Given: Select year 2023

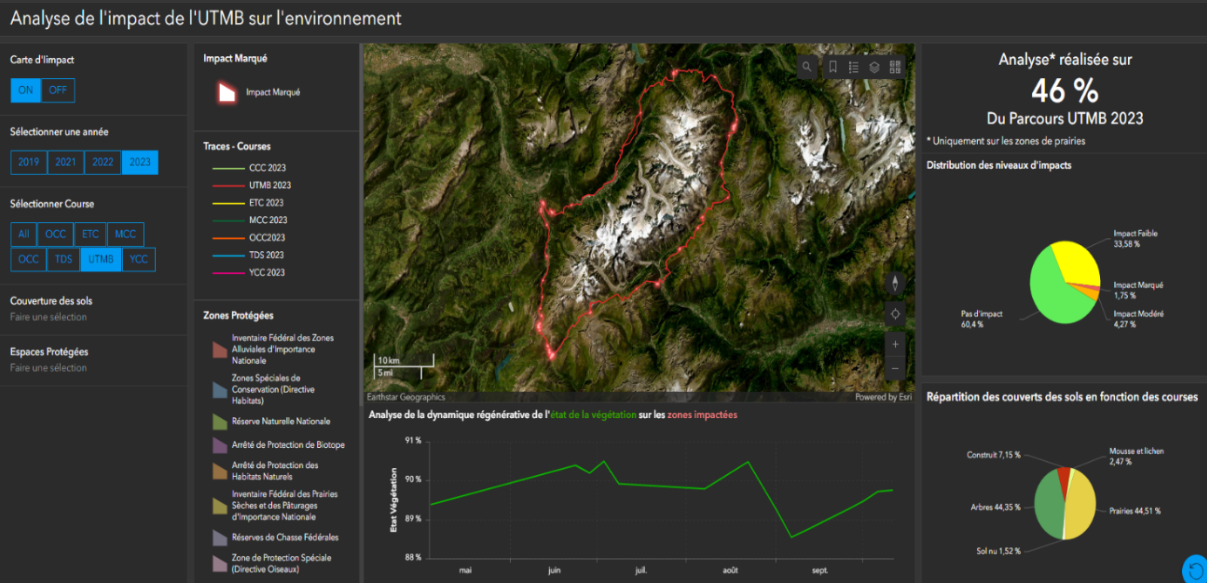Looking at the screenshot, I should (140, 162).
